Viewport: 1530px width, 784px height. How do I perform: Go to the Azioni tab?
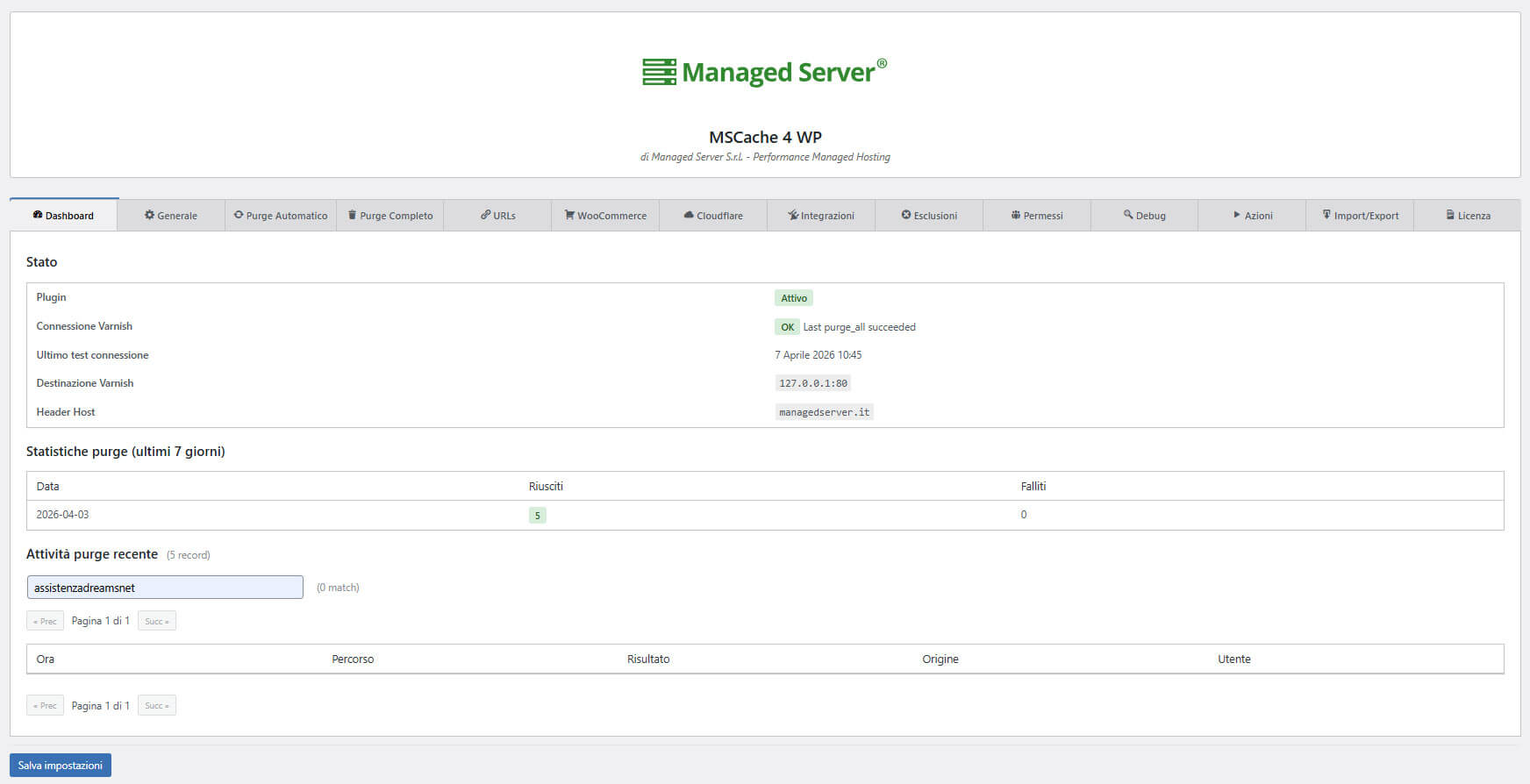[x=1252, y=215]
